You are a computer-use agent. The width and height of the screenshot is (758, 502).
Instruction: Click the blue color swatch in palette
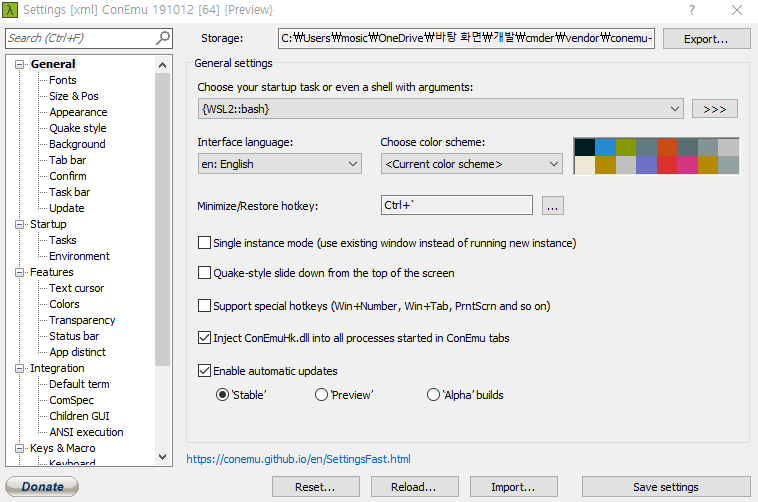pos(605,148)
